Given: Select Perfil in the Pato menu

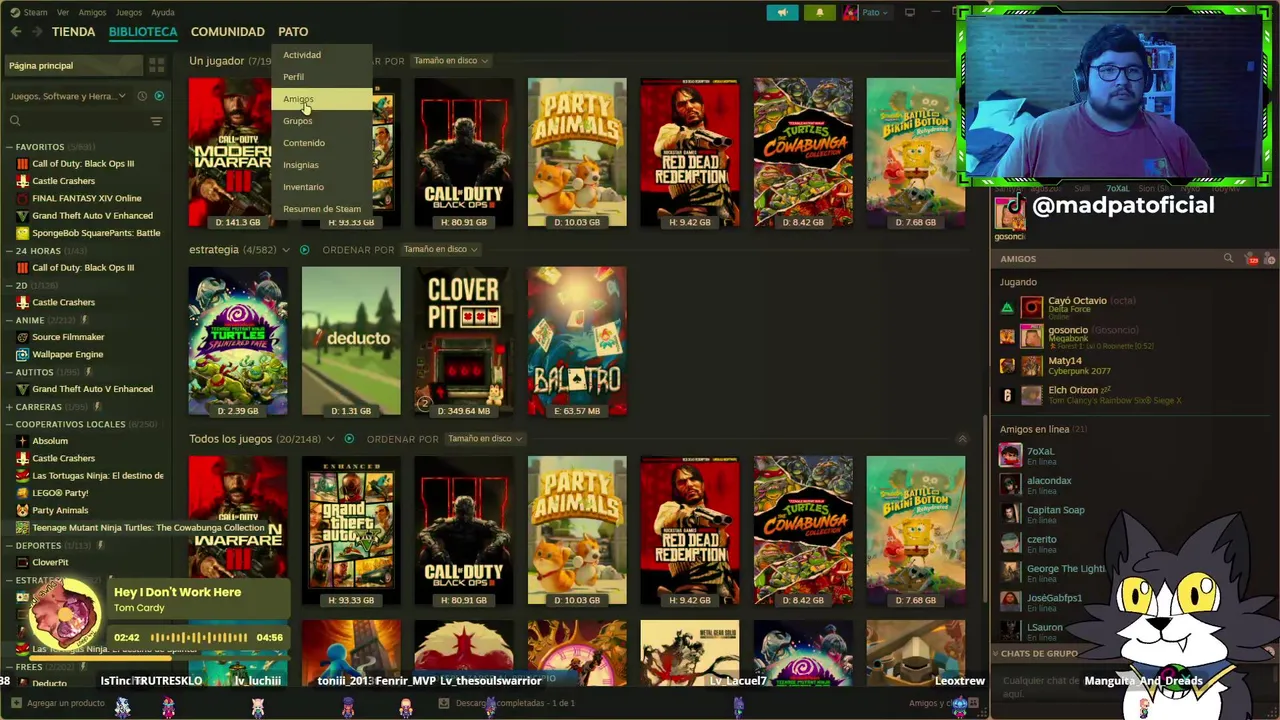Looking at the screenshot, I should pos(322,77).
